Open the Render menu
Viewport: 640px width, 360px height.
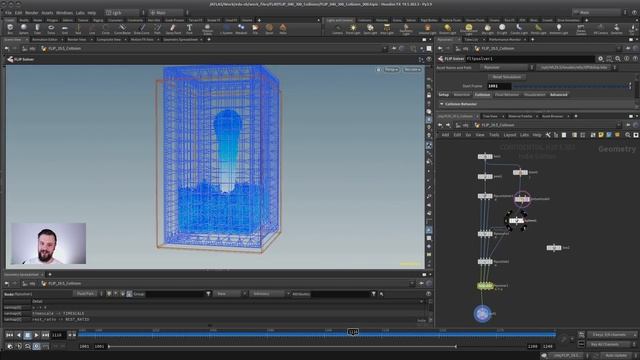pos(31,13)
